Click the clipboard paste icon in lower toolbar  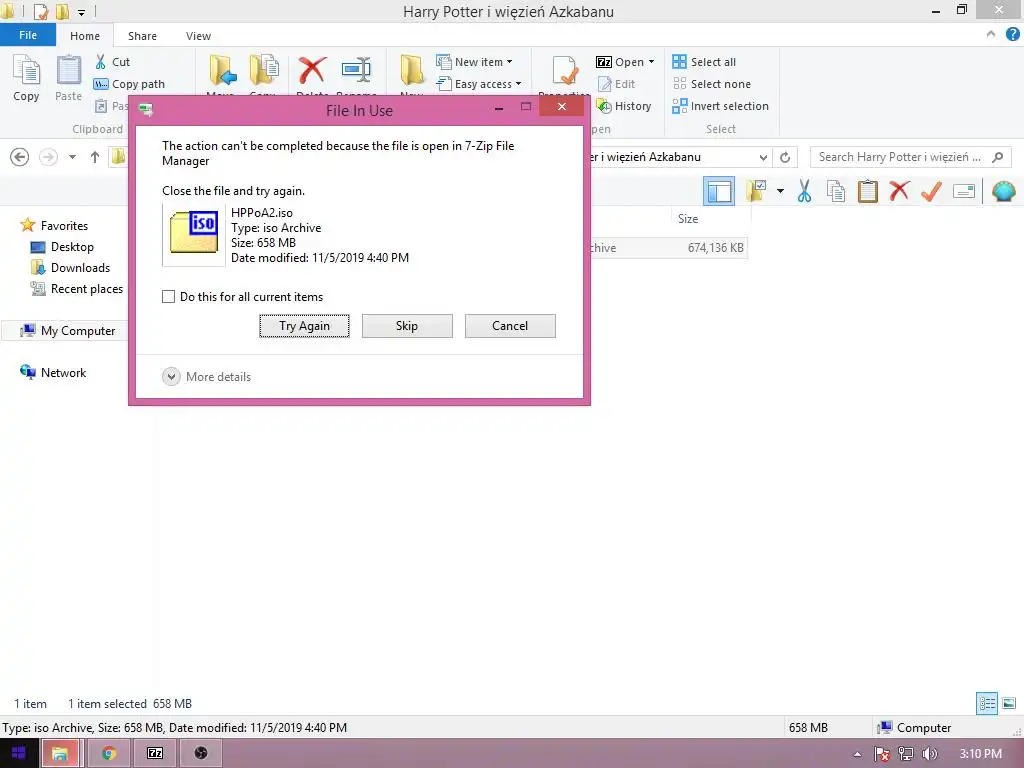click(868, 191)
